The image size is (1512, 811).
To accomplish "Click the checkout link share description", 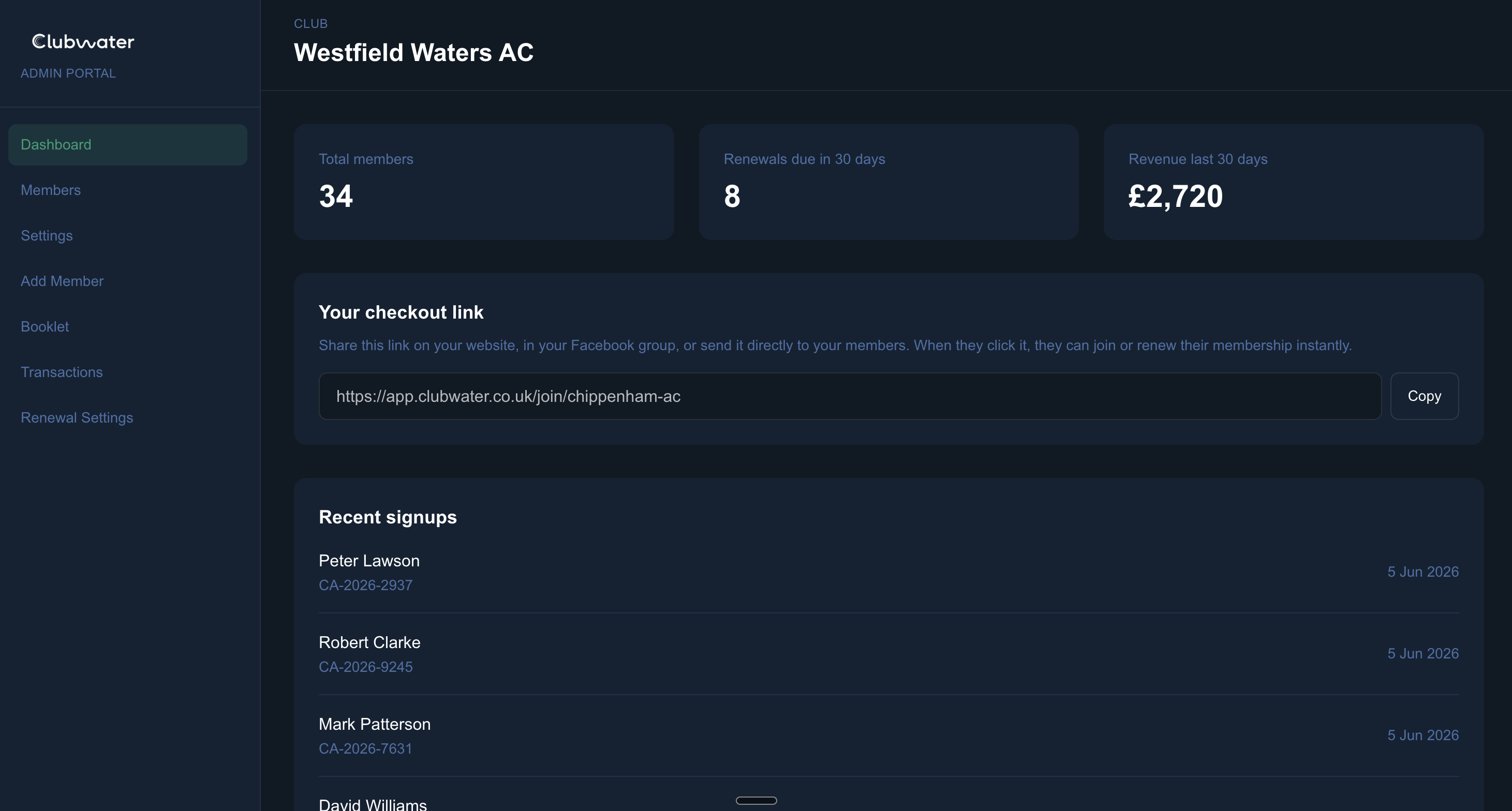I will click(835, 345).
